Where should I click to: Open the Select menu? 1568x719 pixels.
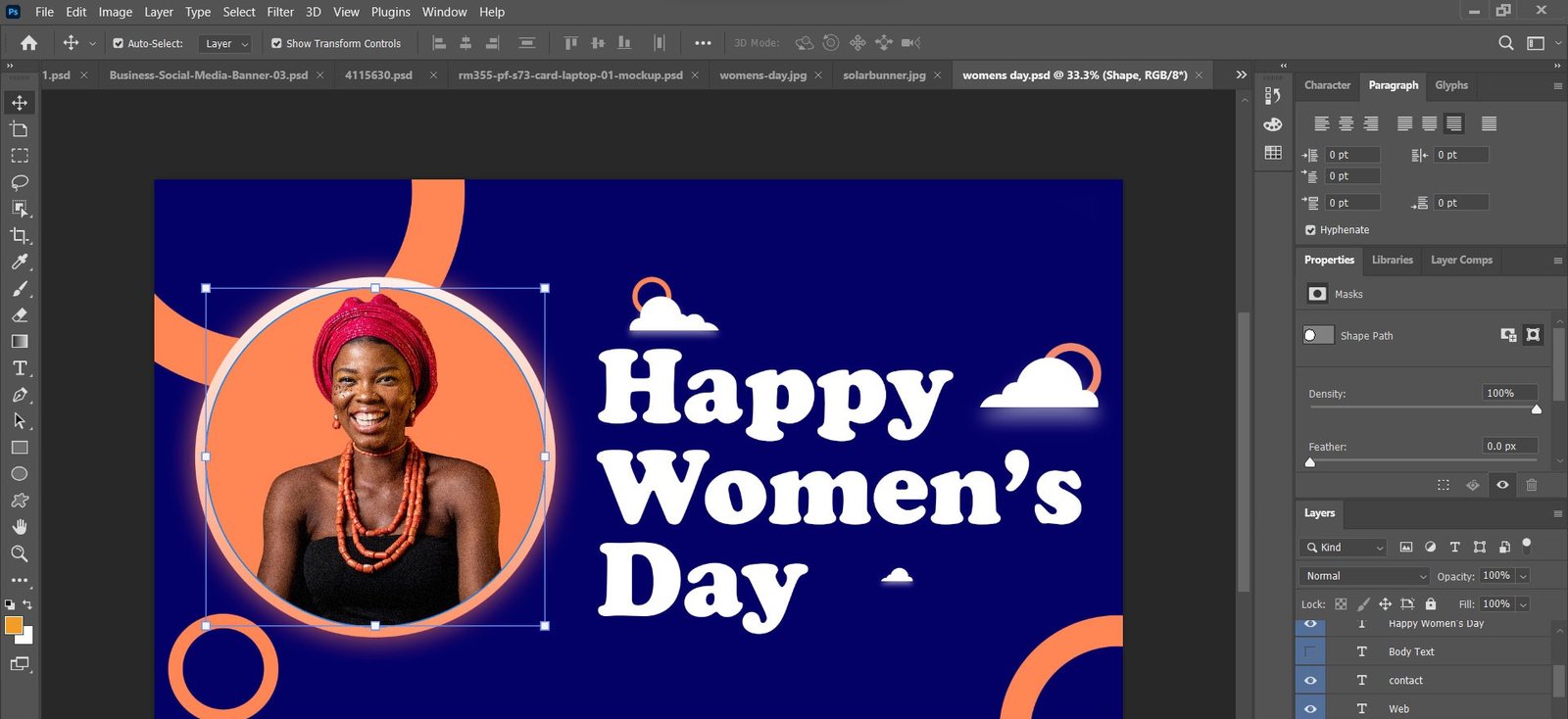239,12
